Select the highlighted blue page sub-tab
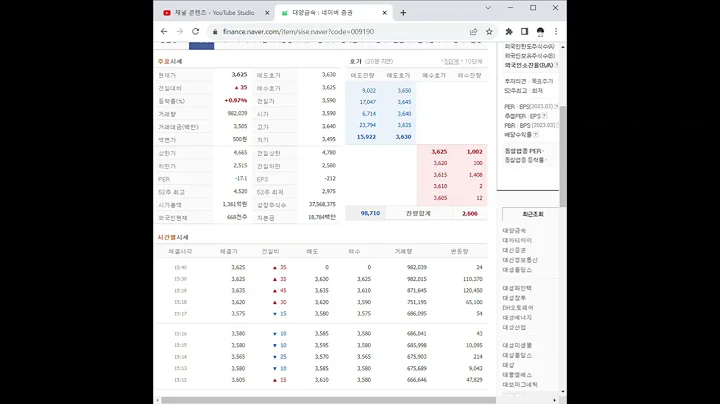Screen dimensions: 720x404 tap(202, 45)
